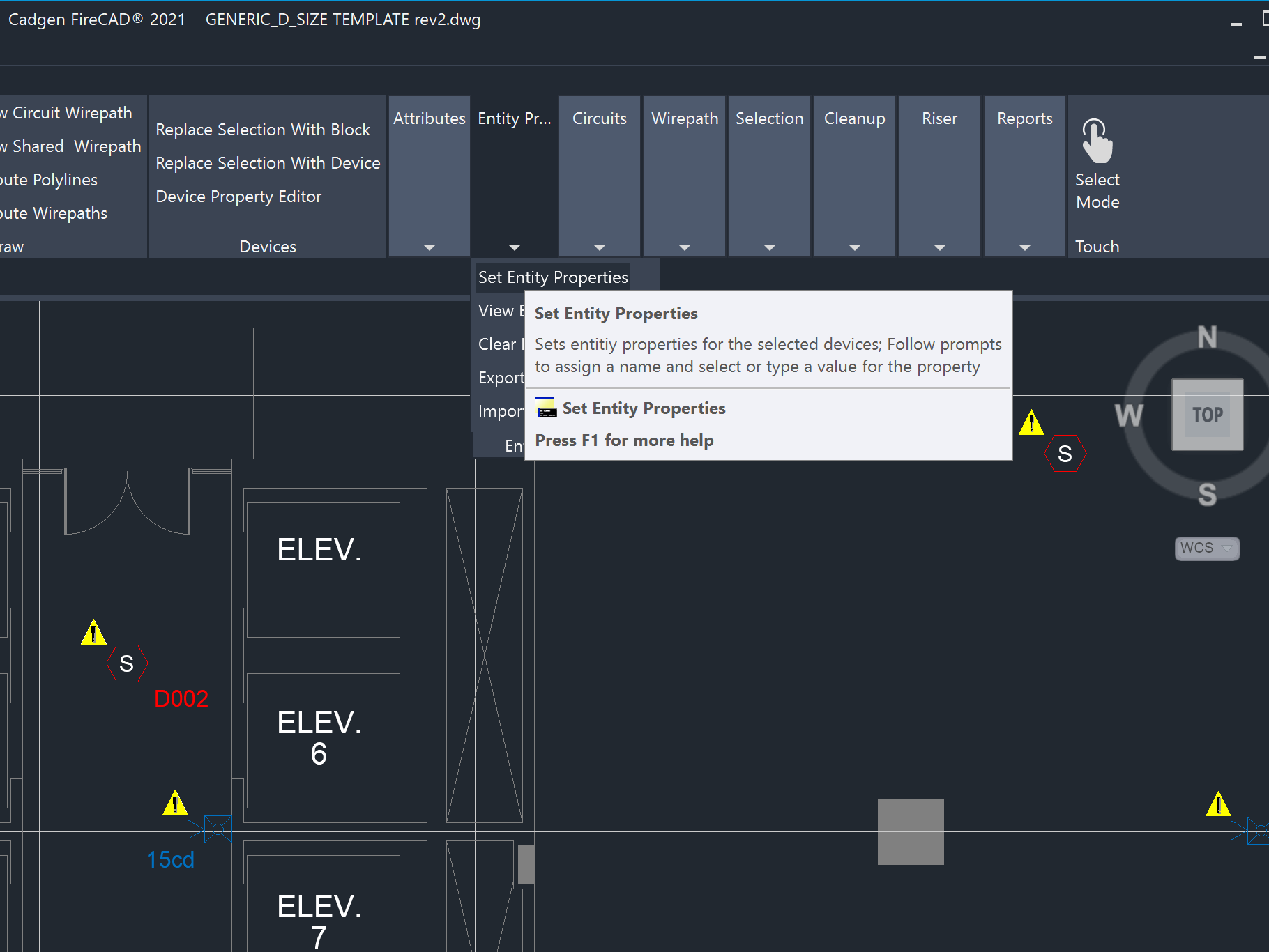Click the 15cd candela label text

tap(171, 860)
